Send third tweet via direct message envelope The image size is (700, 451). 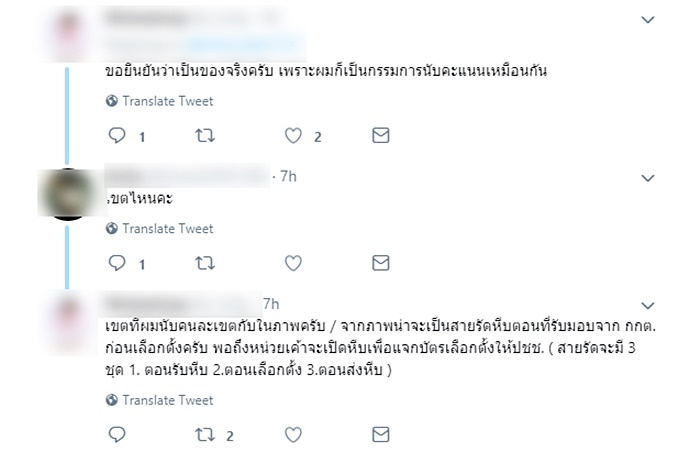click(x=380, y=435)
